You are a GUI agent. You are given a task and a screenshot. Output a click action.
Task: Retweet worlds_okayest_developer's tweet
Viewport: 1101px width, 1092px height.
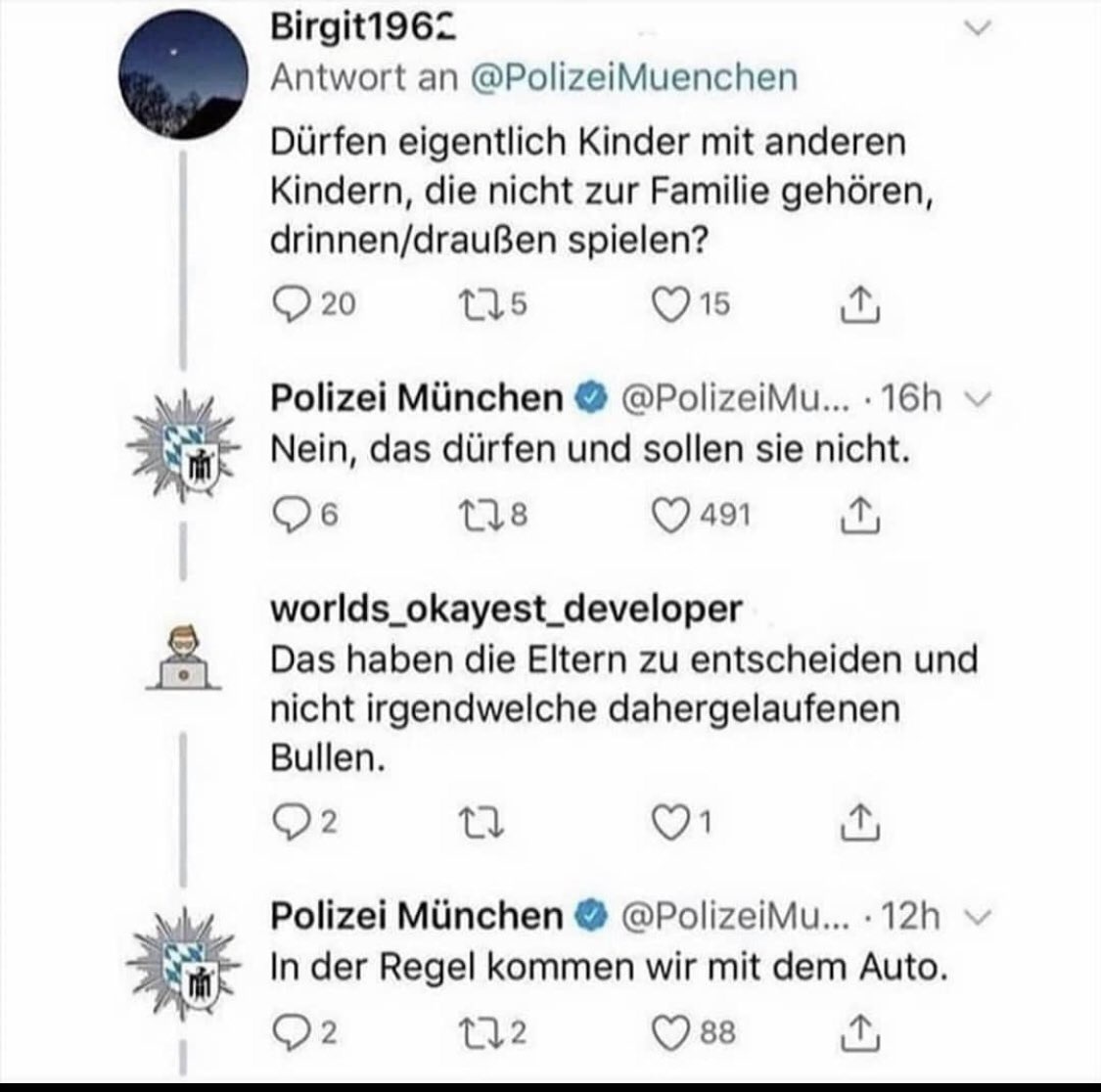tap(479, 822)
